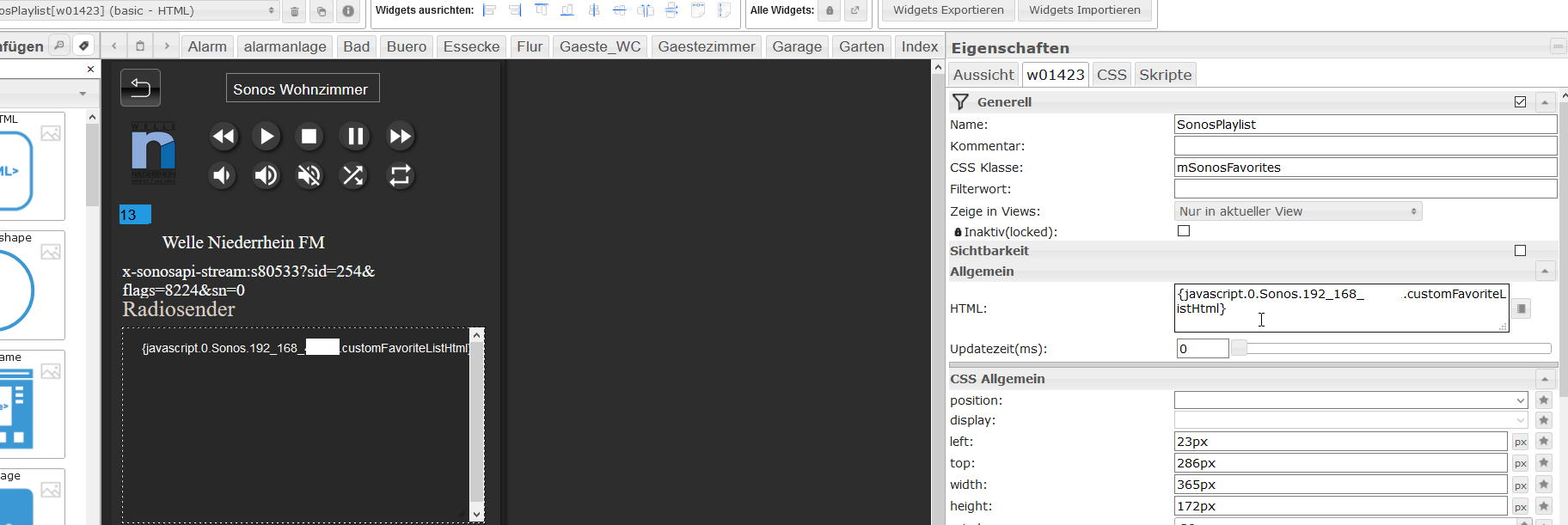Toggle the Sichtbarkeit checkbox

click(x=1520, y=251)
